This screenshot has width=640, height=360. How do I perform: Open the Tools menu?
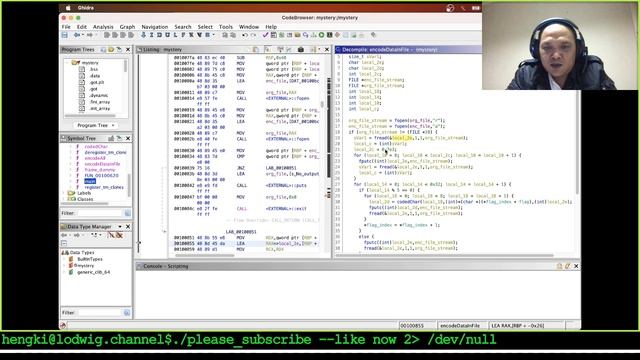tap(226, 27)
